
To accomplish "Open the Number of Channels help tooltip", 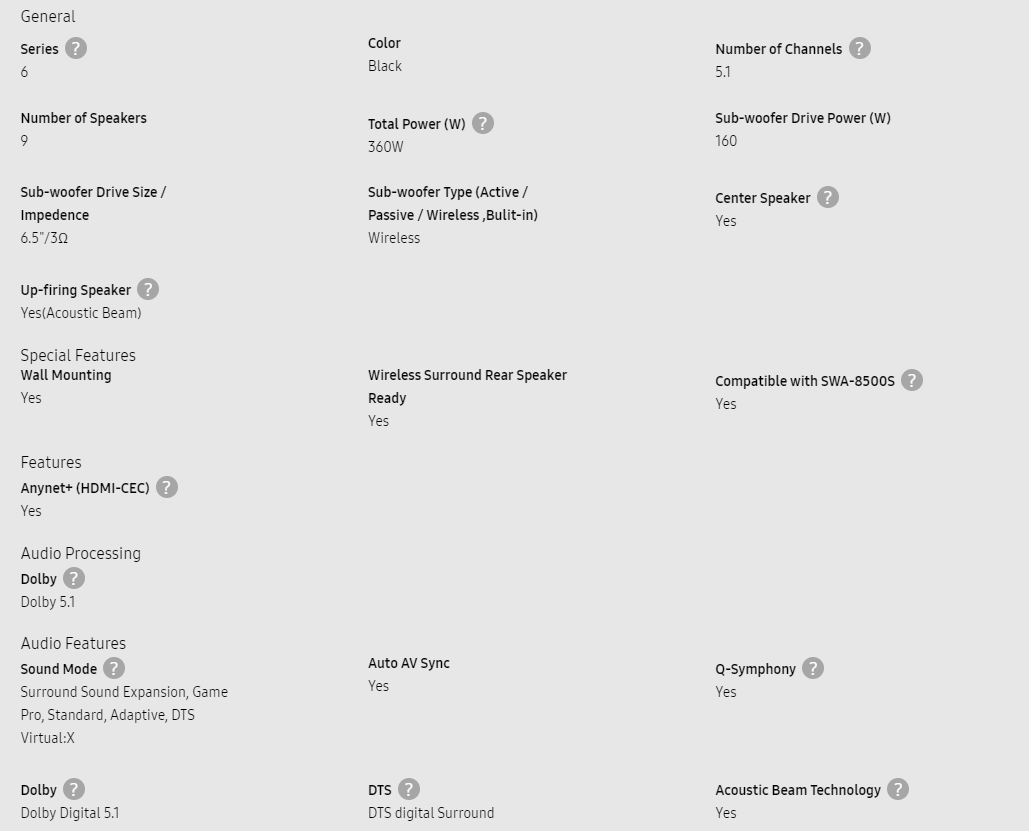I will [x=860, y=48].
